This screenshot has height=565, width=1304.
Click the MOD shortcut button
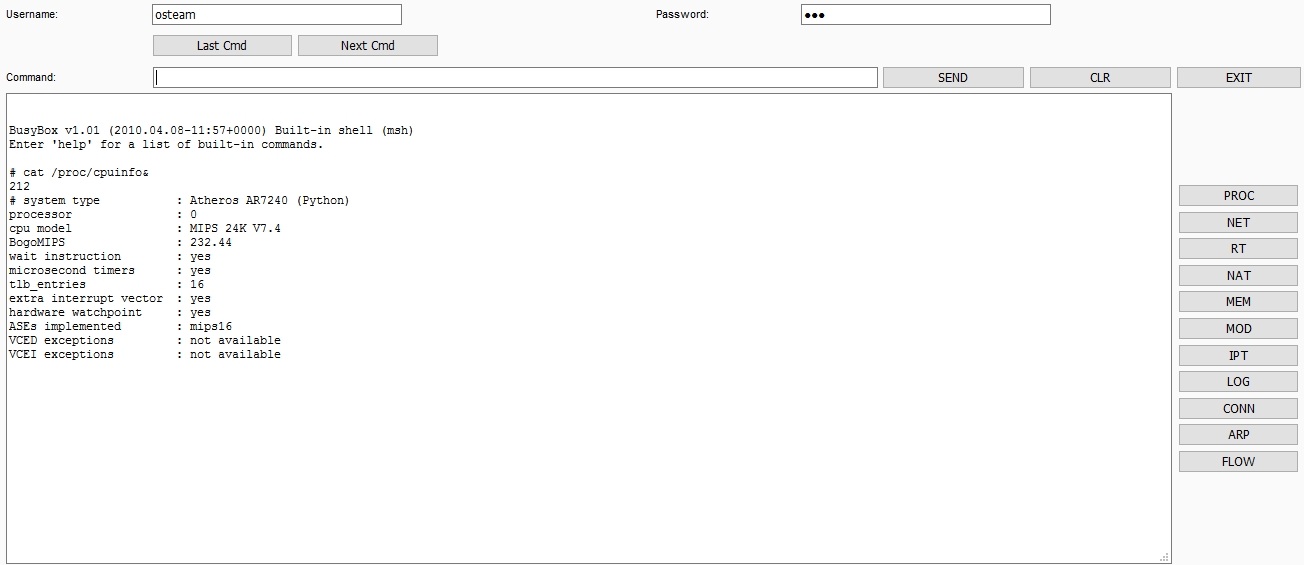[x=1238, y=329]
